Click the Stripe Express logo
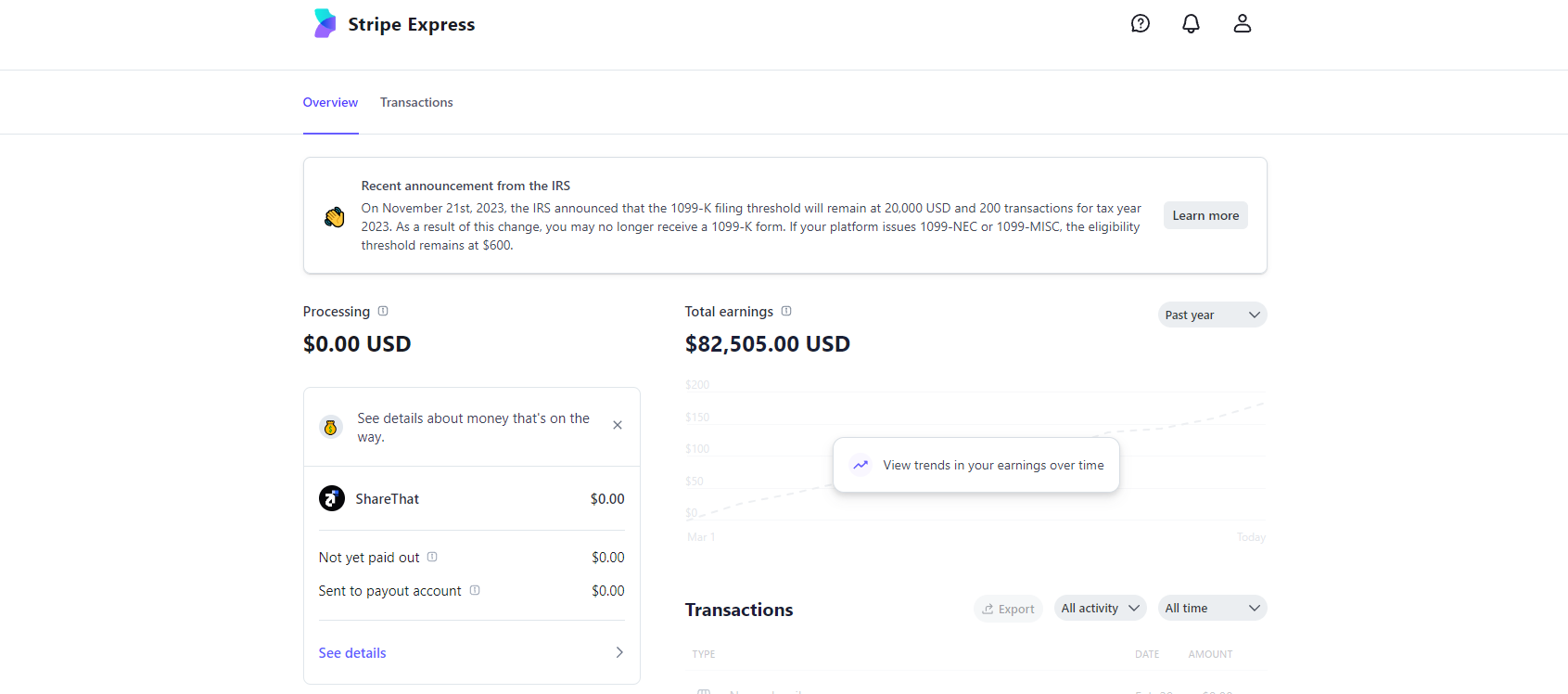Viewport: 1568px width, 694px height. pos(325,24)
